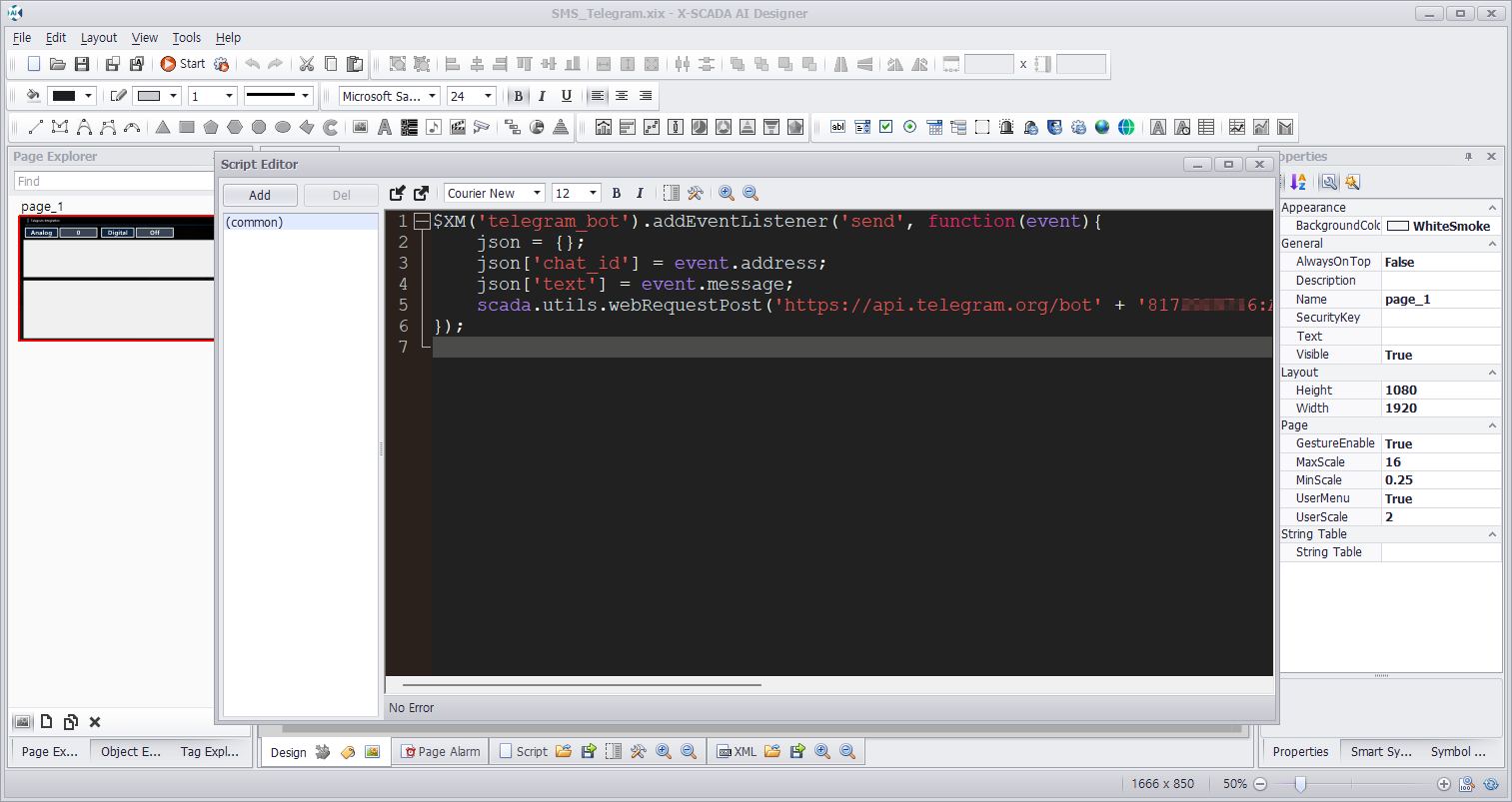The image size is (1512, 802).
Task: Collapse the Layout property group
Action: 1492,373
